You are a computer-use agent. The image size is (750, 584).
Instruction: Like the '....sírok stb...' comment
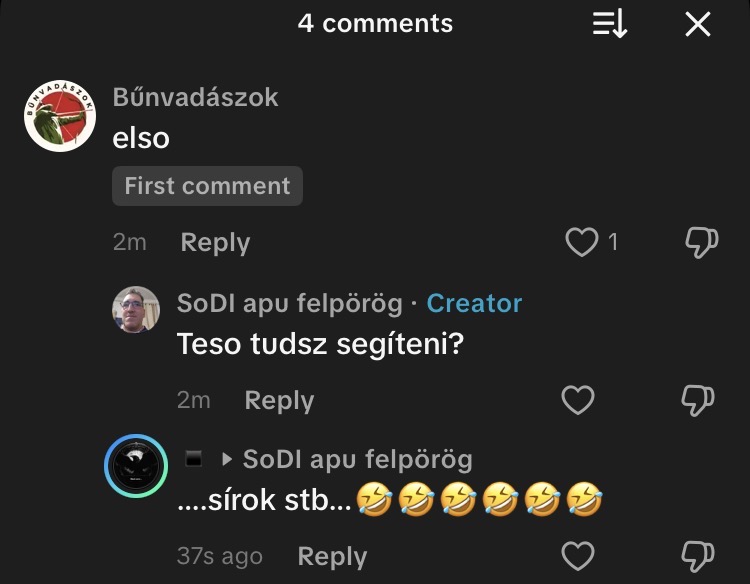(578, 556)
